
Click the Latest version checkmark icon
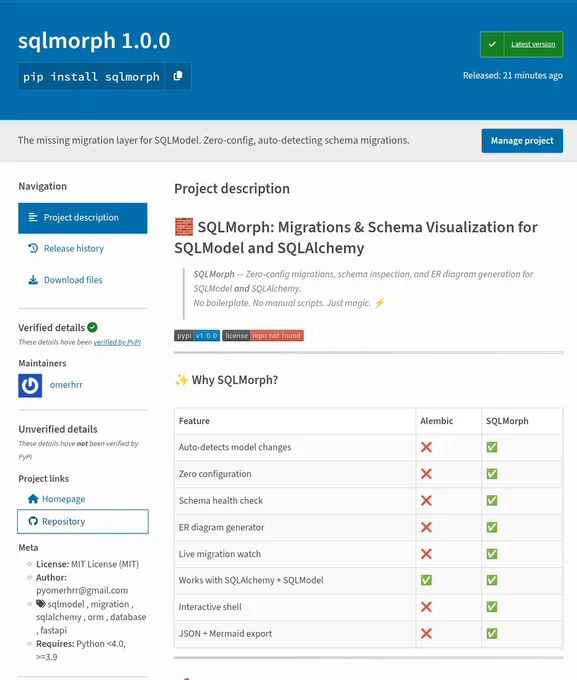492,44
